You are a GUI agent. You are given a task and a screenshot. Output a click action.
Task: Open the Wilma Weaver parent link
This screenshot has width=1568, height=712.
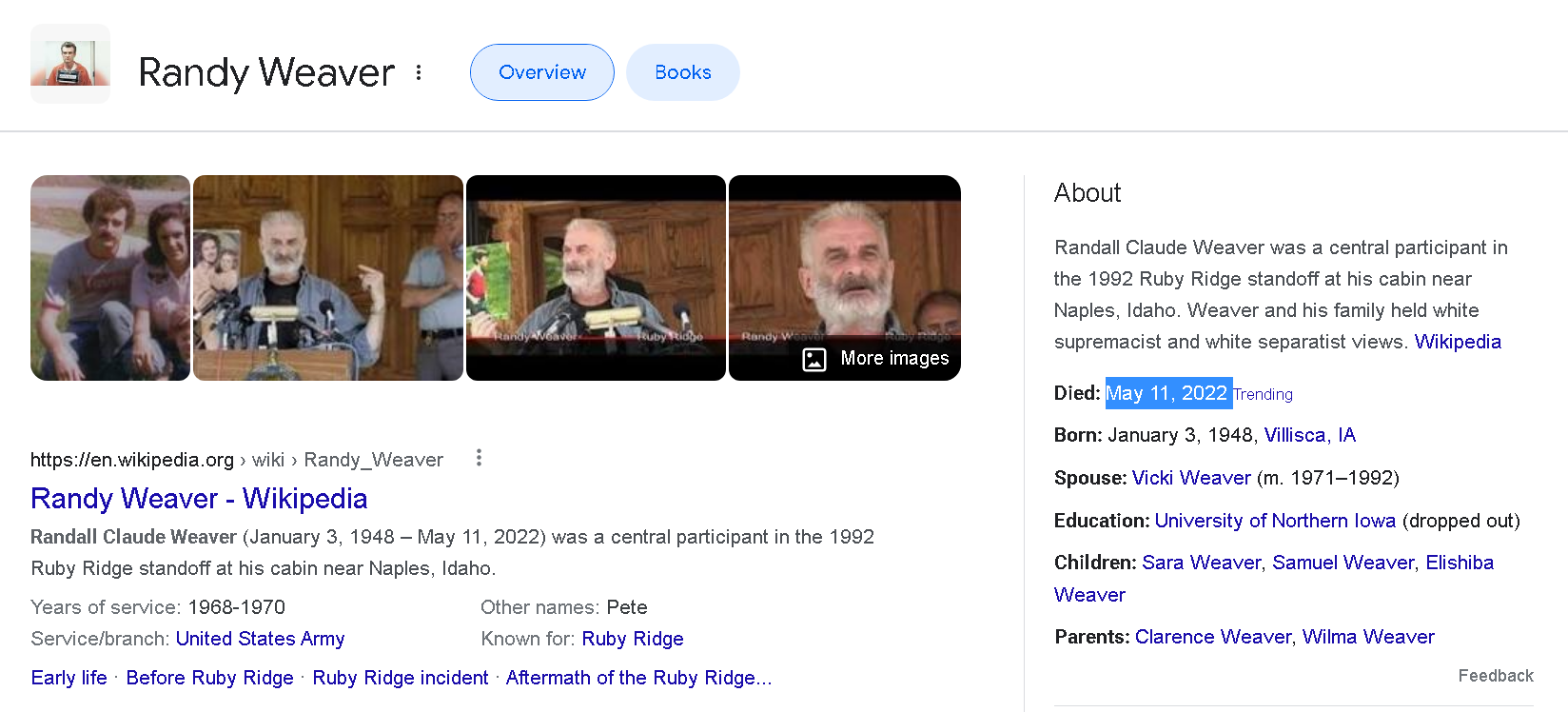point(1368,637)
